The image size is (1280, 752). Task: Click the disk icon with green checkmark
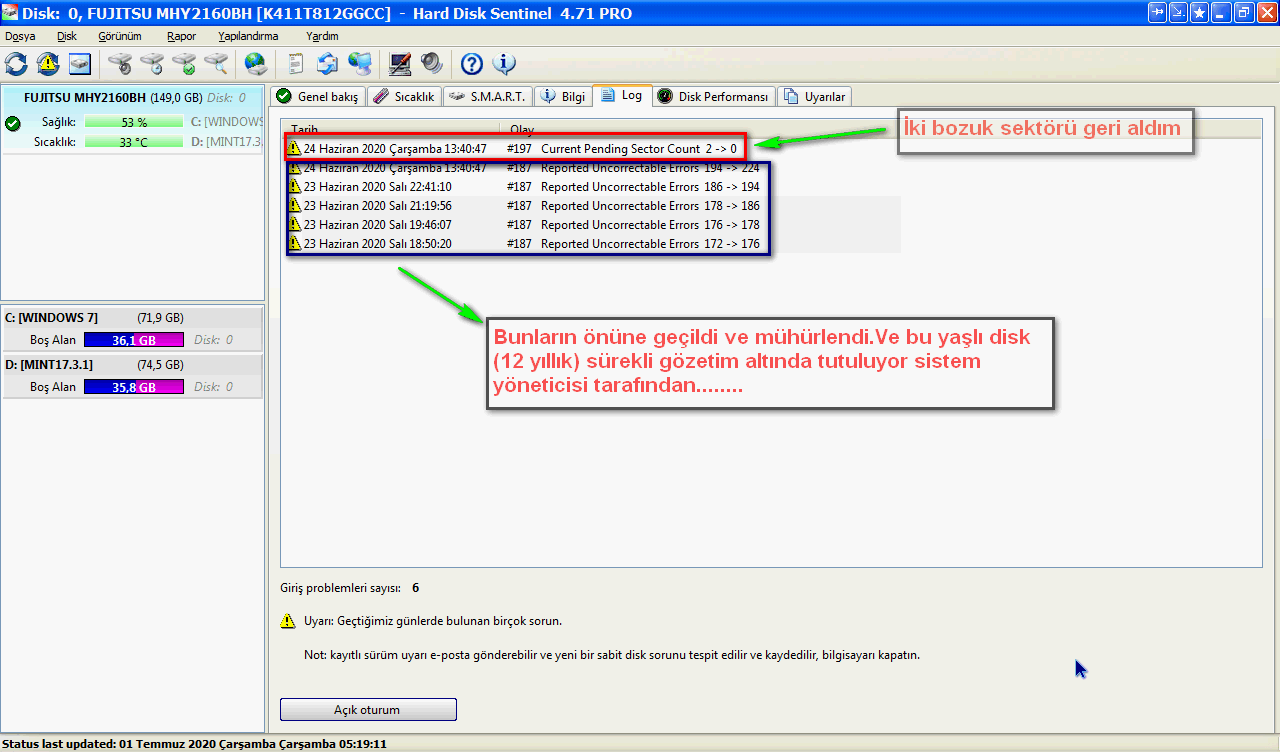[x=184, y=64]
